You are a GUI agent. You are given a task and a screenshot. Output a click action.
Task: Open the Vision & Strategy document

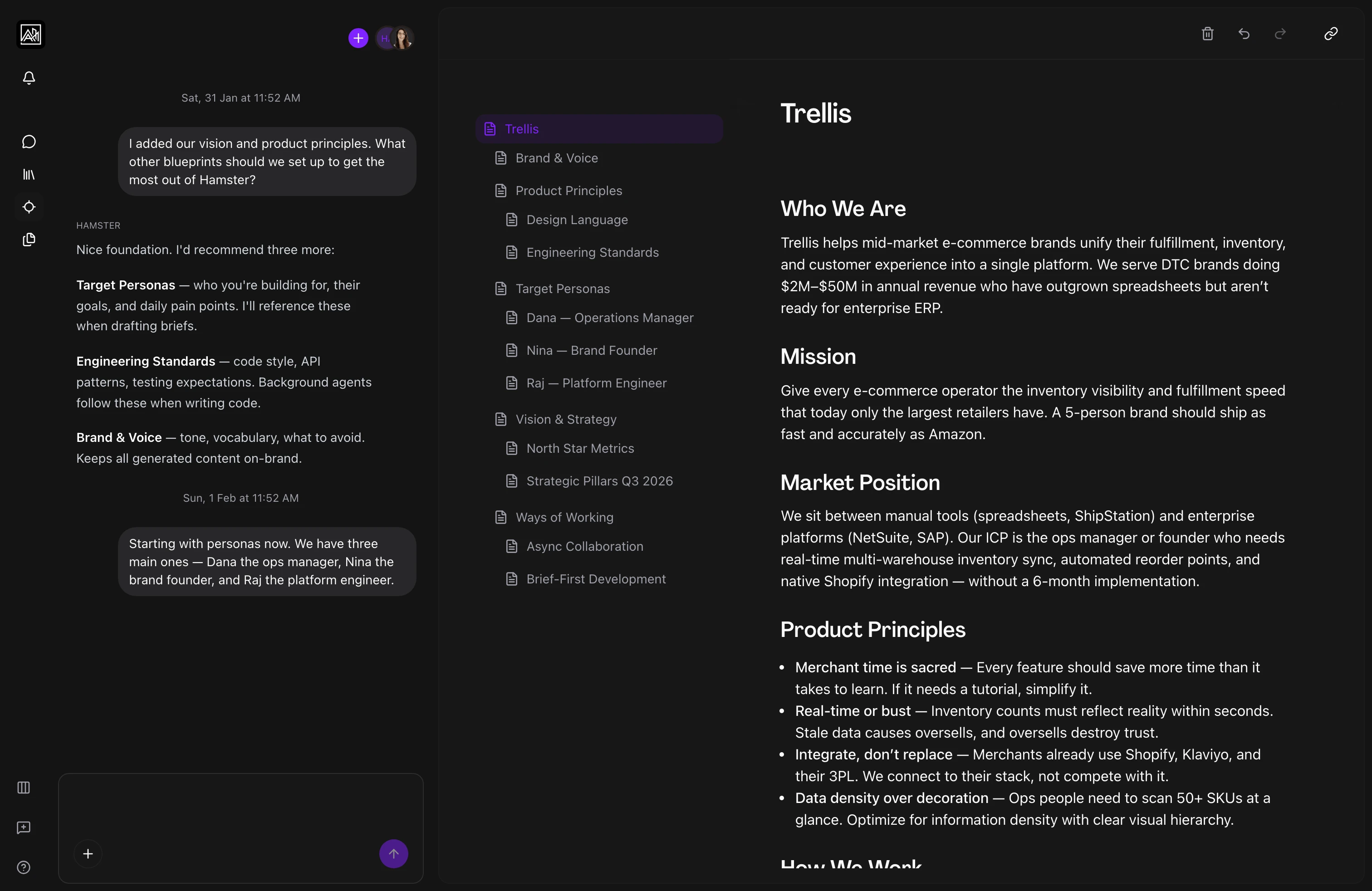(565, 420)
